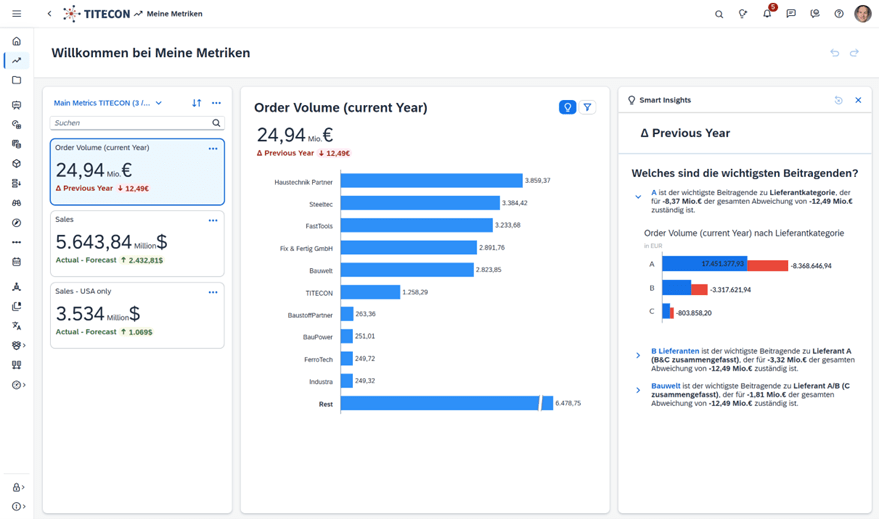This screenshot has width=879, height=519.
Task: Click the Suchen search field
Action: [130, 123]
